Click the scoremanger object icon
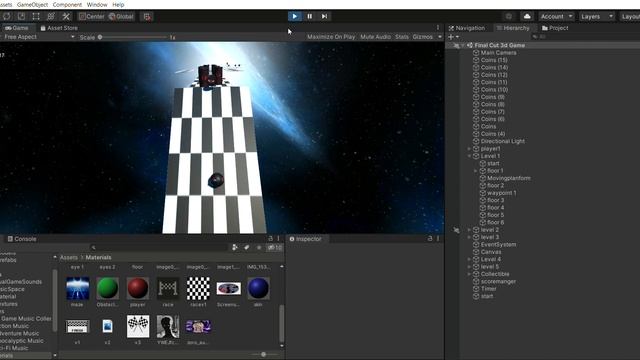The width and height of the screenshot is (640, 360). (476, 281)
